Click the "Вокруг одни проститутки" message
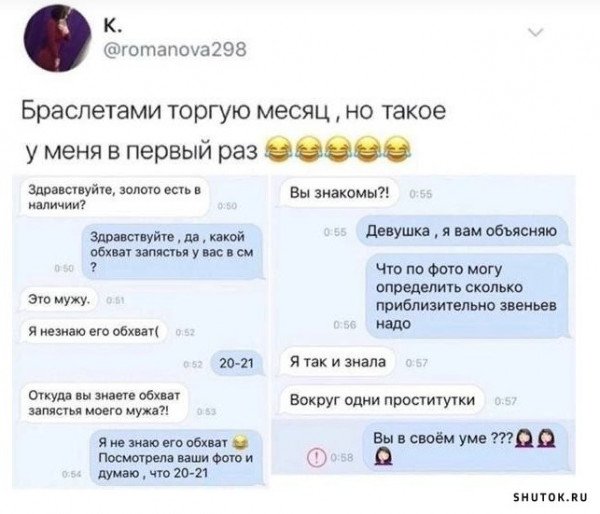Image resolution: width=600 pixels, height=514 pixels. (x=382, y=400)
